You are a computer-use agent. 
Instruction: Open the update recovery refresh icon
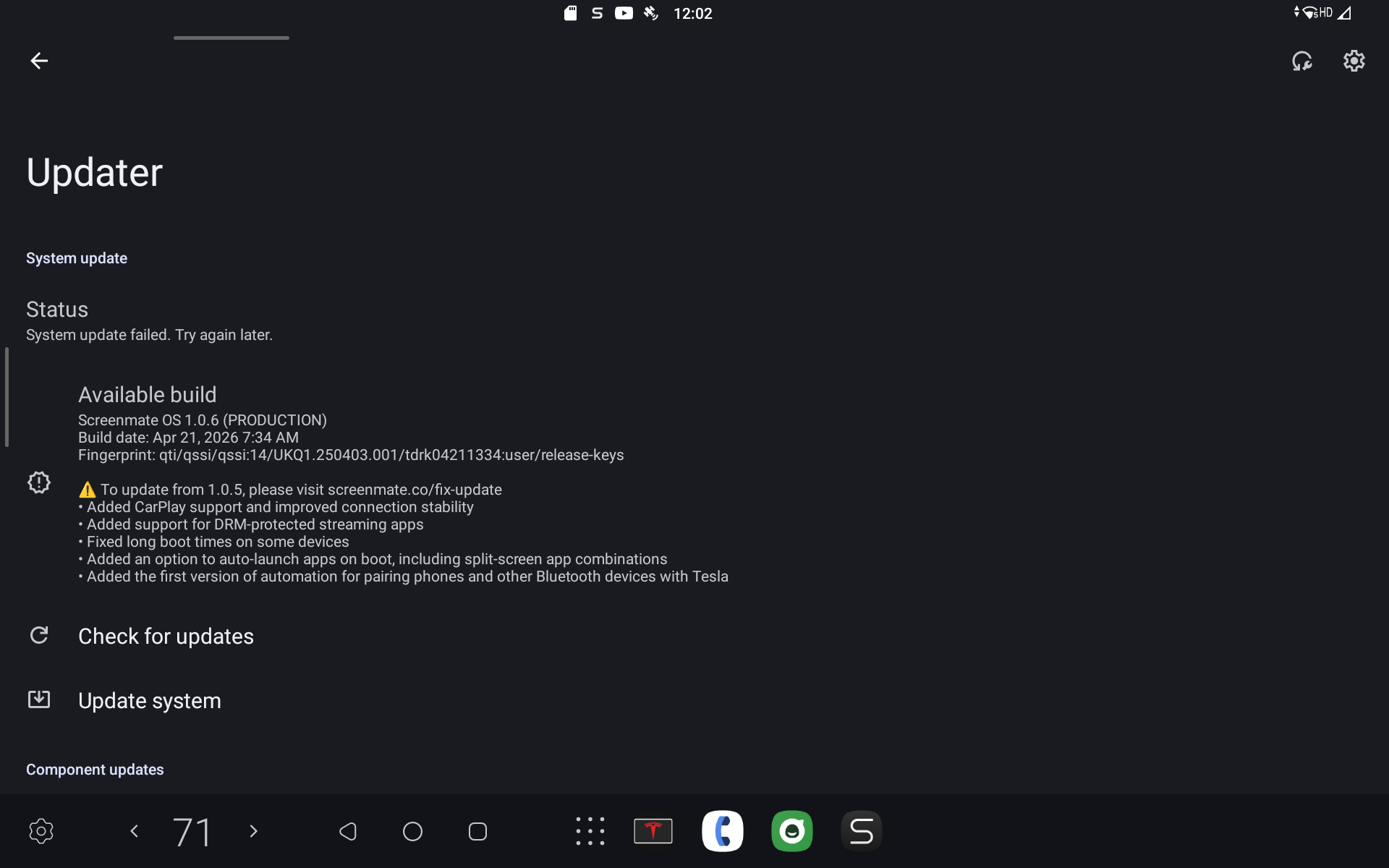click(1302, 61)
